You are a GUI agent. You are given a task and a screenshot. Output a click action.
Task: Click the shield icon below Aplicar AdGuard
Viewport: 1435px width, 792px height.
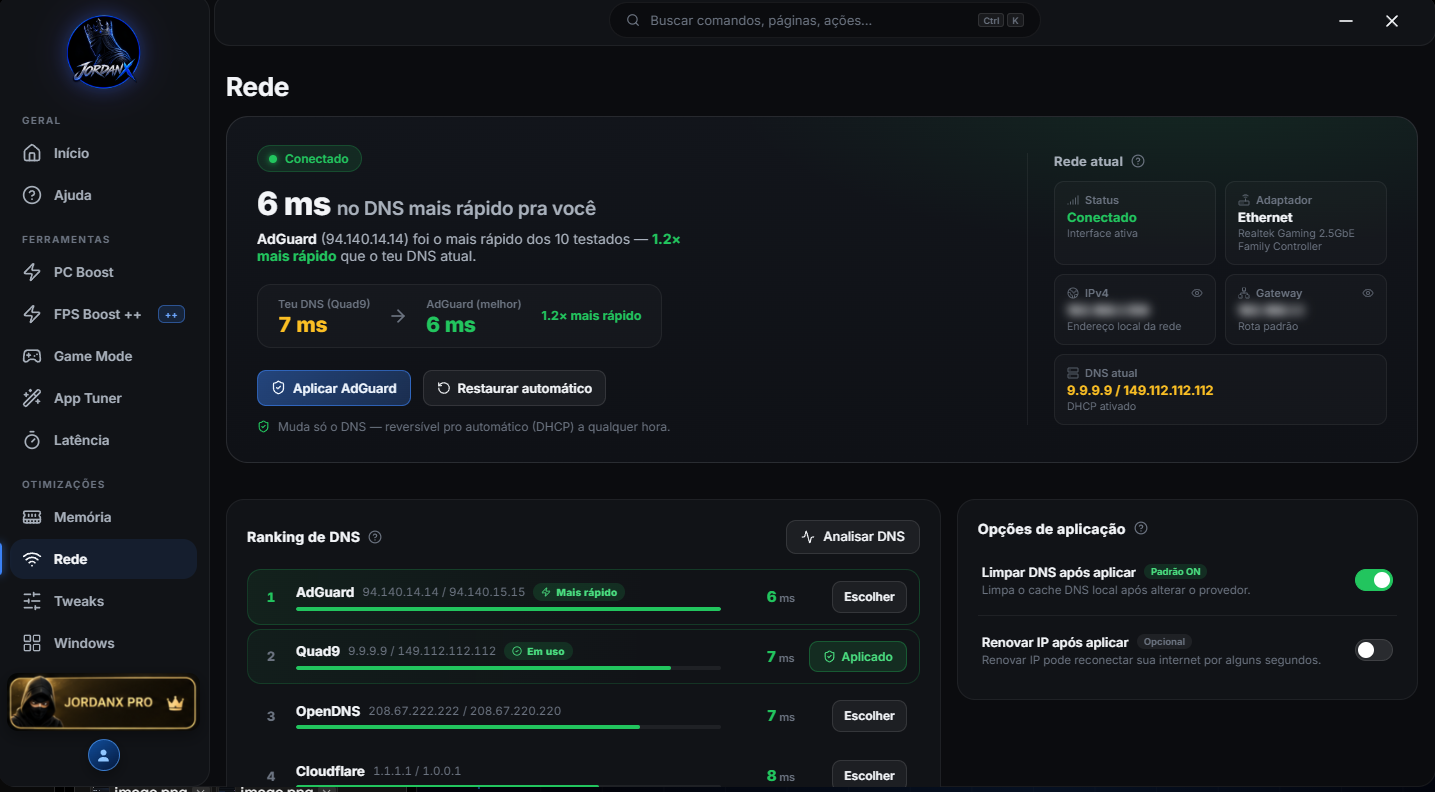tap(264, 426)
